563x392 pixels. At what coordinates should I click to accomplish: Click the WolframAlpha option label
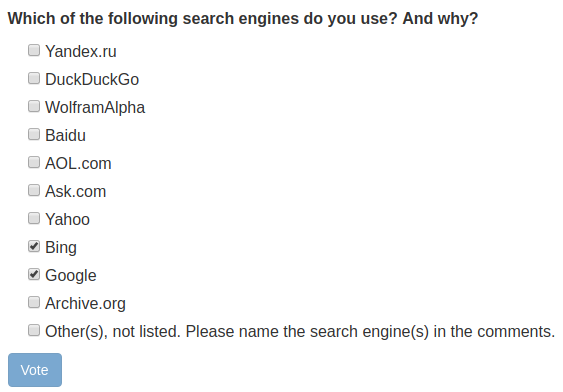click(95, 108)
